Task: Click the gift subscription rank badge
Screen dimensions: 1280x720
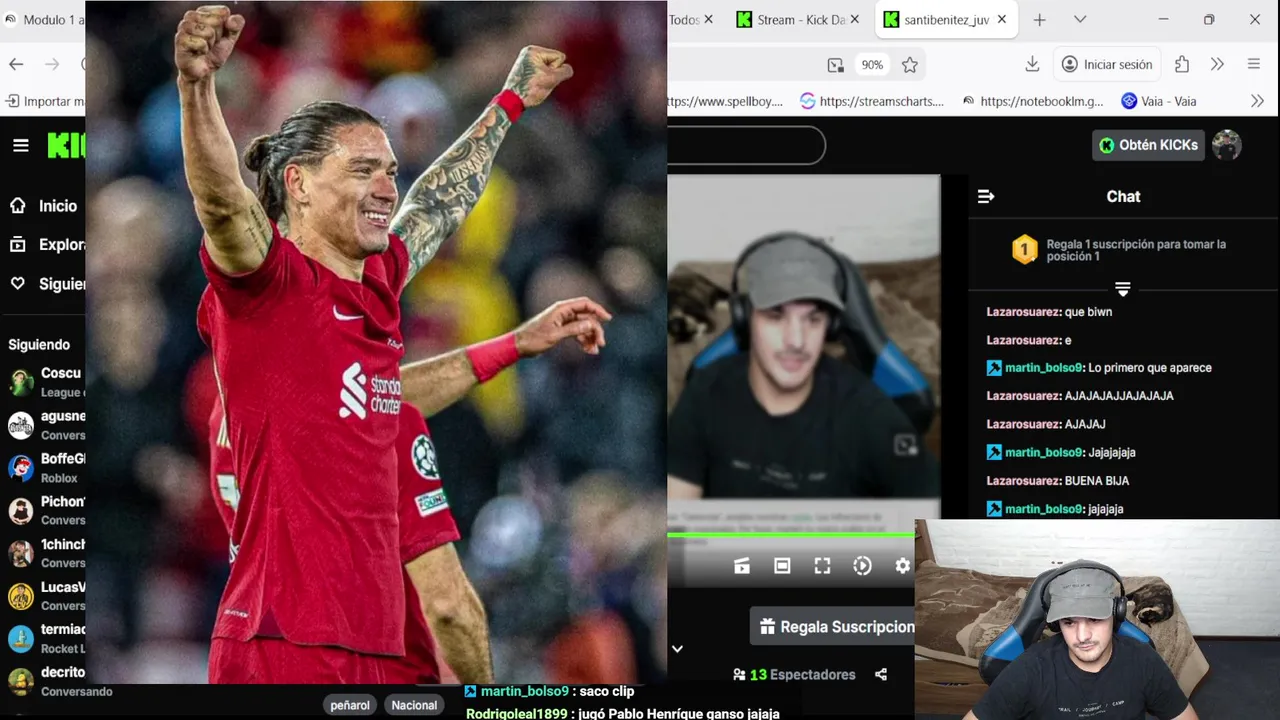Action: 1024,250
